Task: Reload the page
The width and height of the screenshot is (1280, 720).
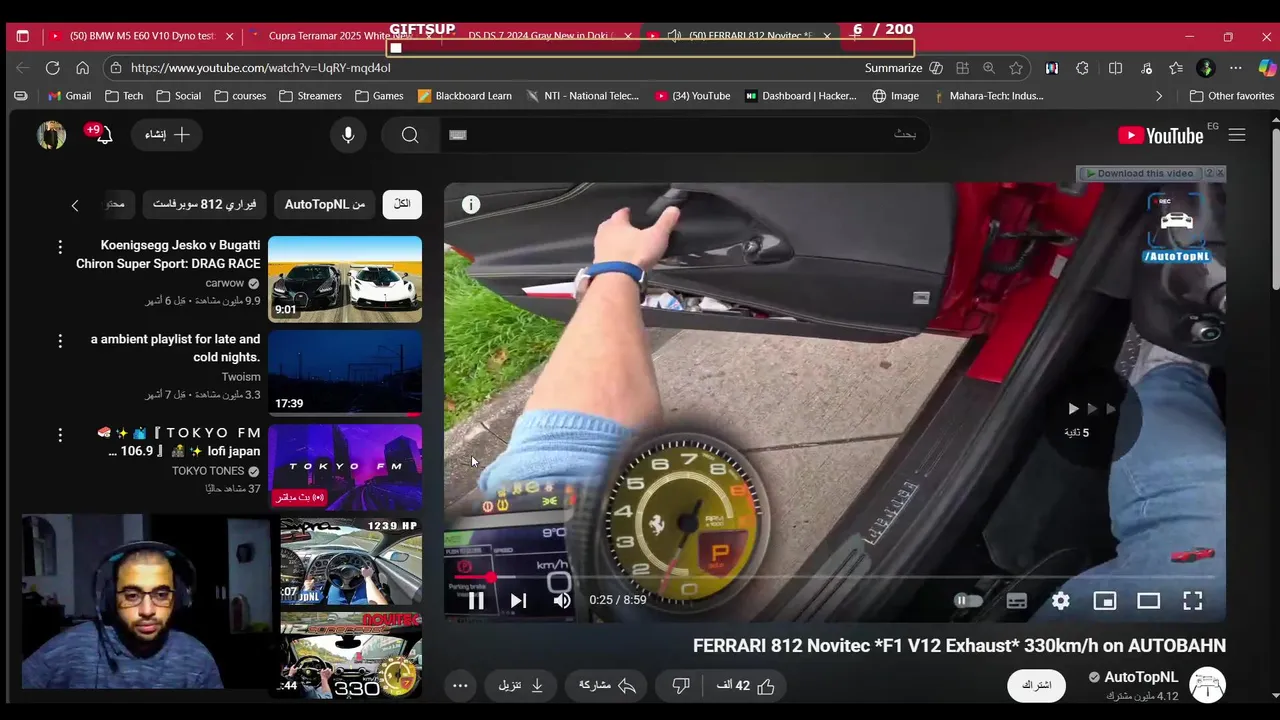Action: [x=52, y=68]
